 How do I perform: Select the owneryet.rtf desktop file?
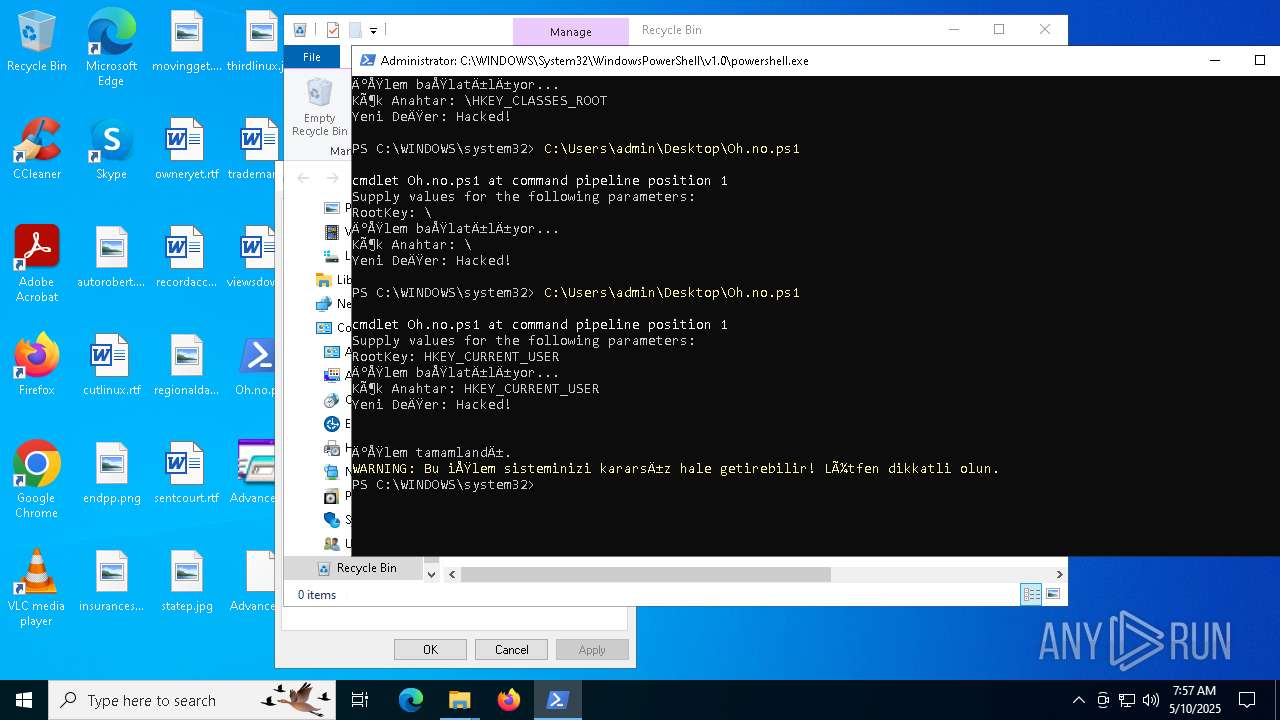tap(186, 149)
